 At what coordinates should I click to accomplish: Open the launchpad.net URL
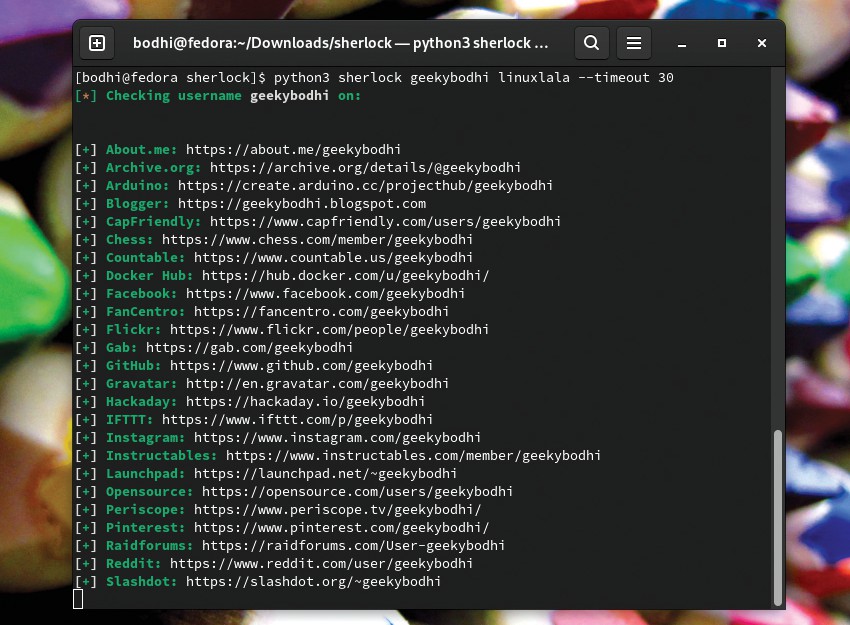coord(325,473)
